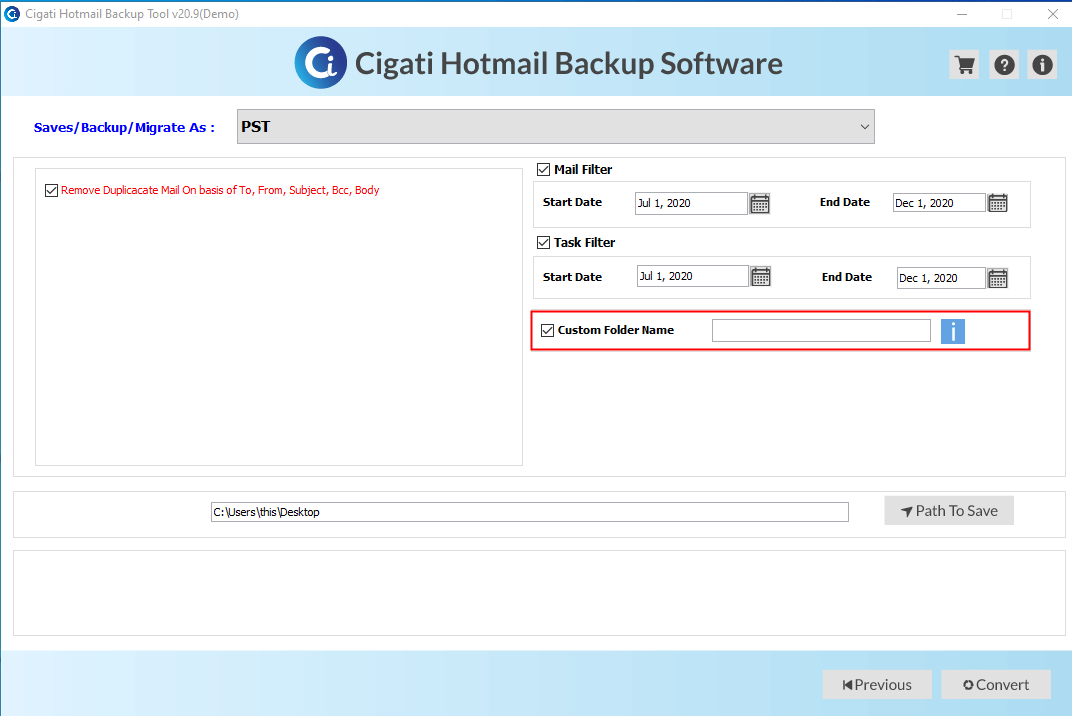Click Mail Filter End Date field Dec 1, 2020
This screenshot has width=1072, height=716.
pos(939,203)
